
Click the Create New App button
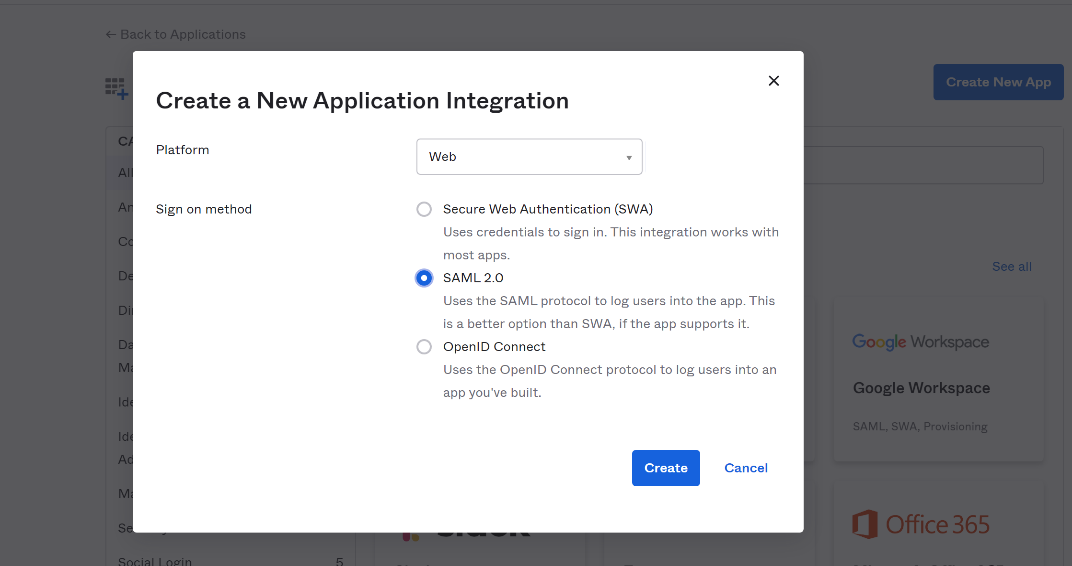pyautogui.click(x=997, y=82)
